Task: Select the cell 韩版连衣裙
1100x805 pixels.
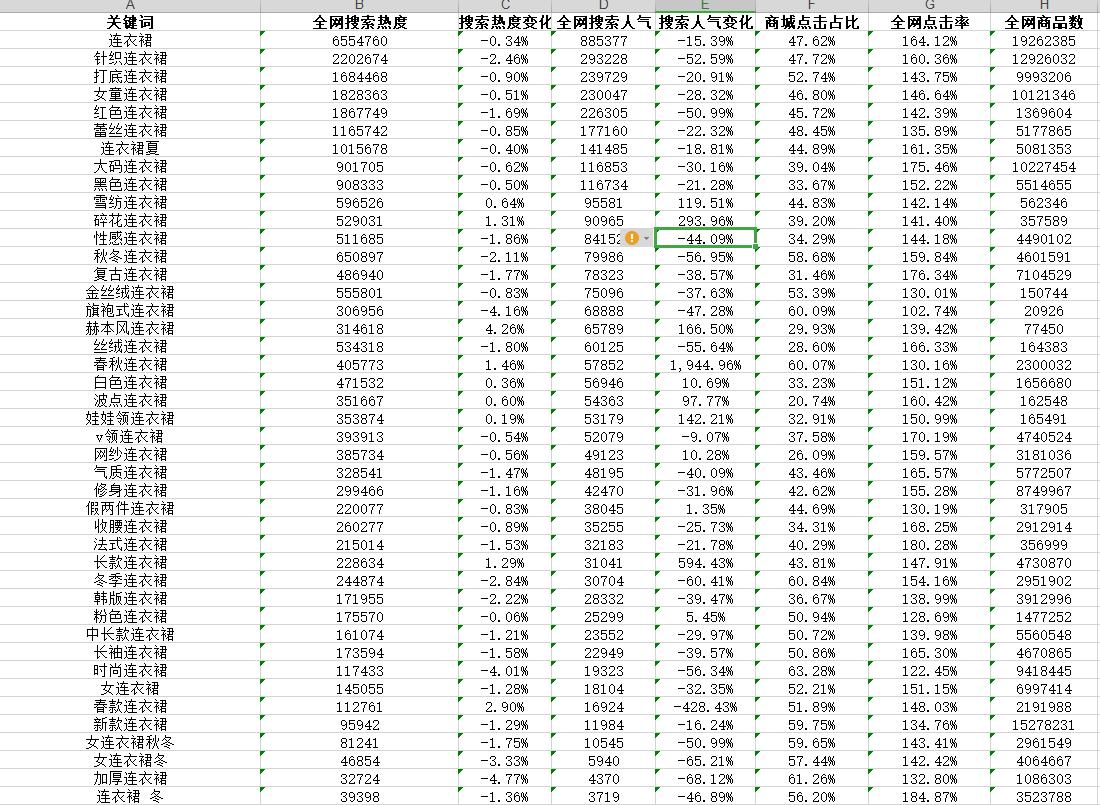Action: (x=130, y=599)
